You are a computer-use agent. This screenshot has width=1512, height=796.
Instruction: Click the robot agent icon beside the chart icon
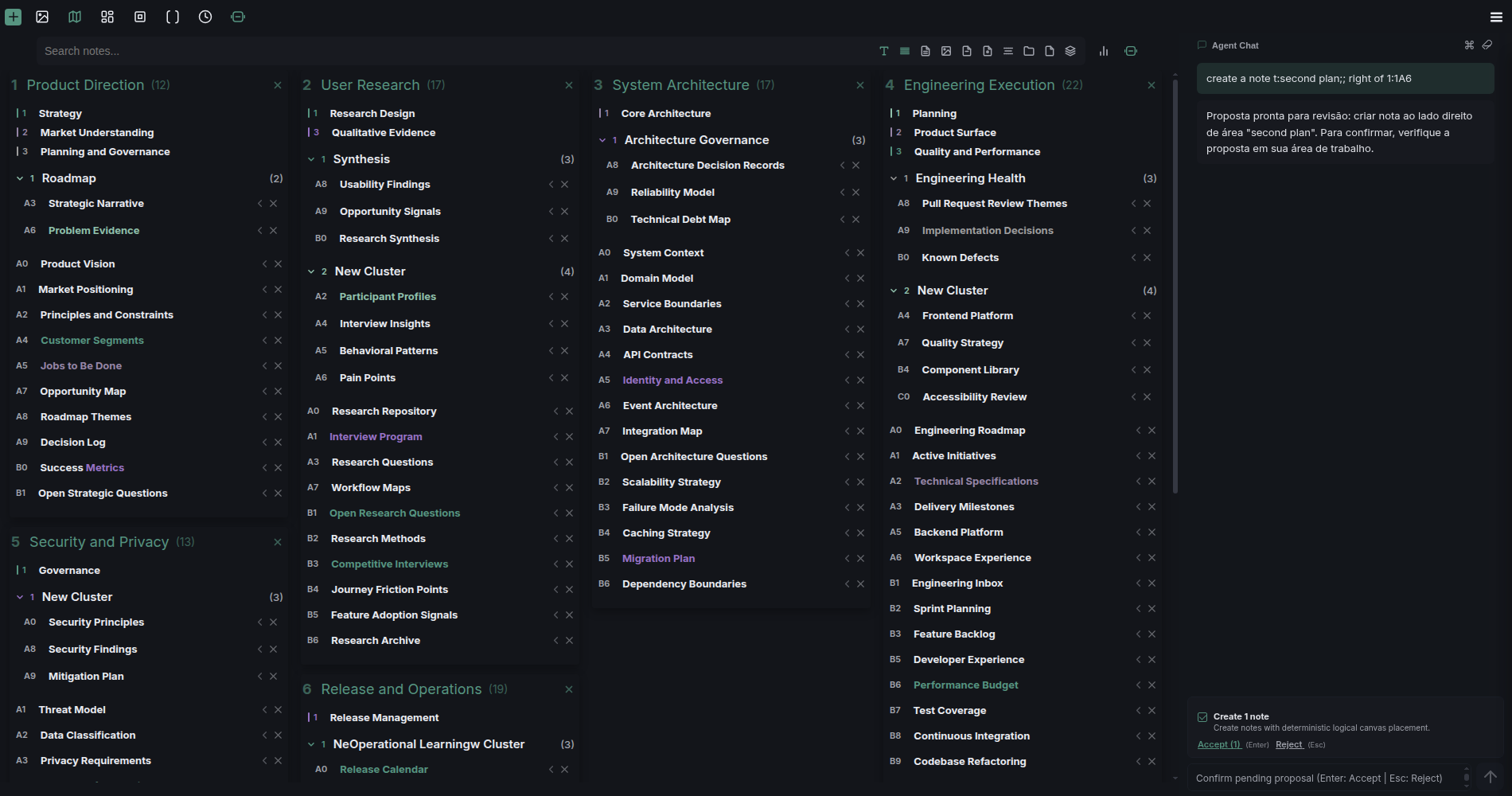point(1131,51)
